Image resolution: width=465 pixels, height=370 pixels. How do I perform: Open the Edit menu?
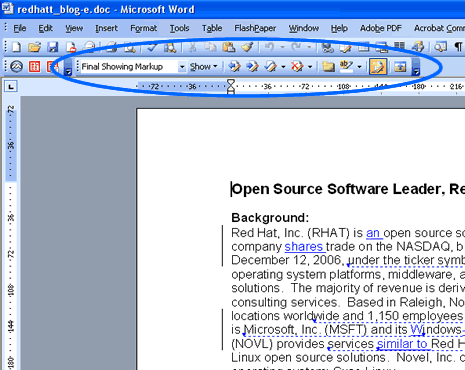click(45, 28)
